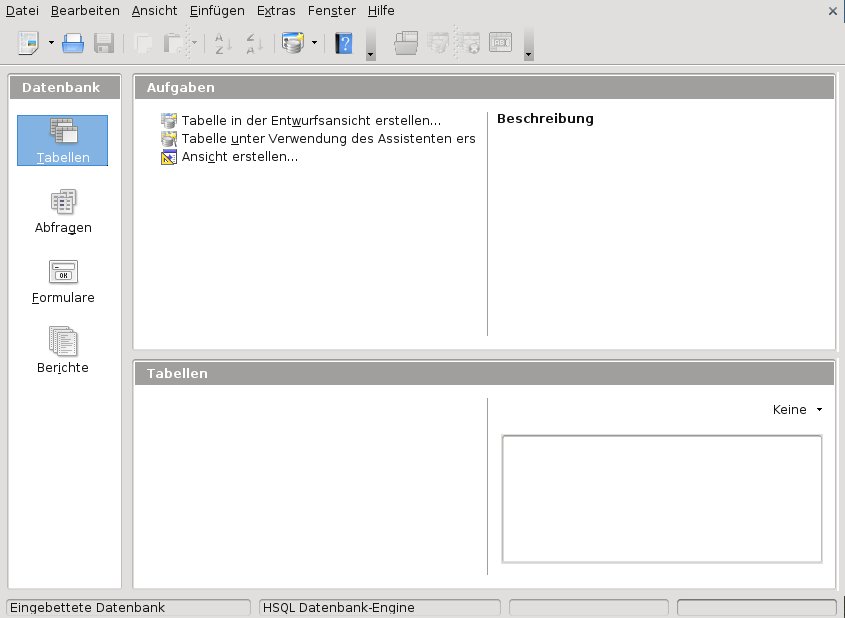
Task: Show the Berichte section
Action: click(x=63, y=351)
